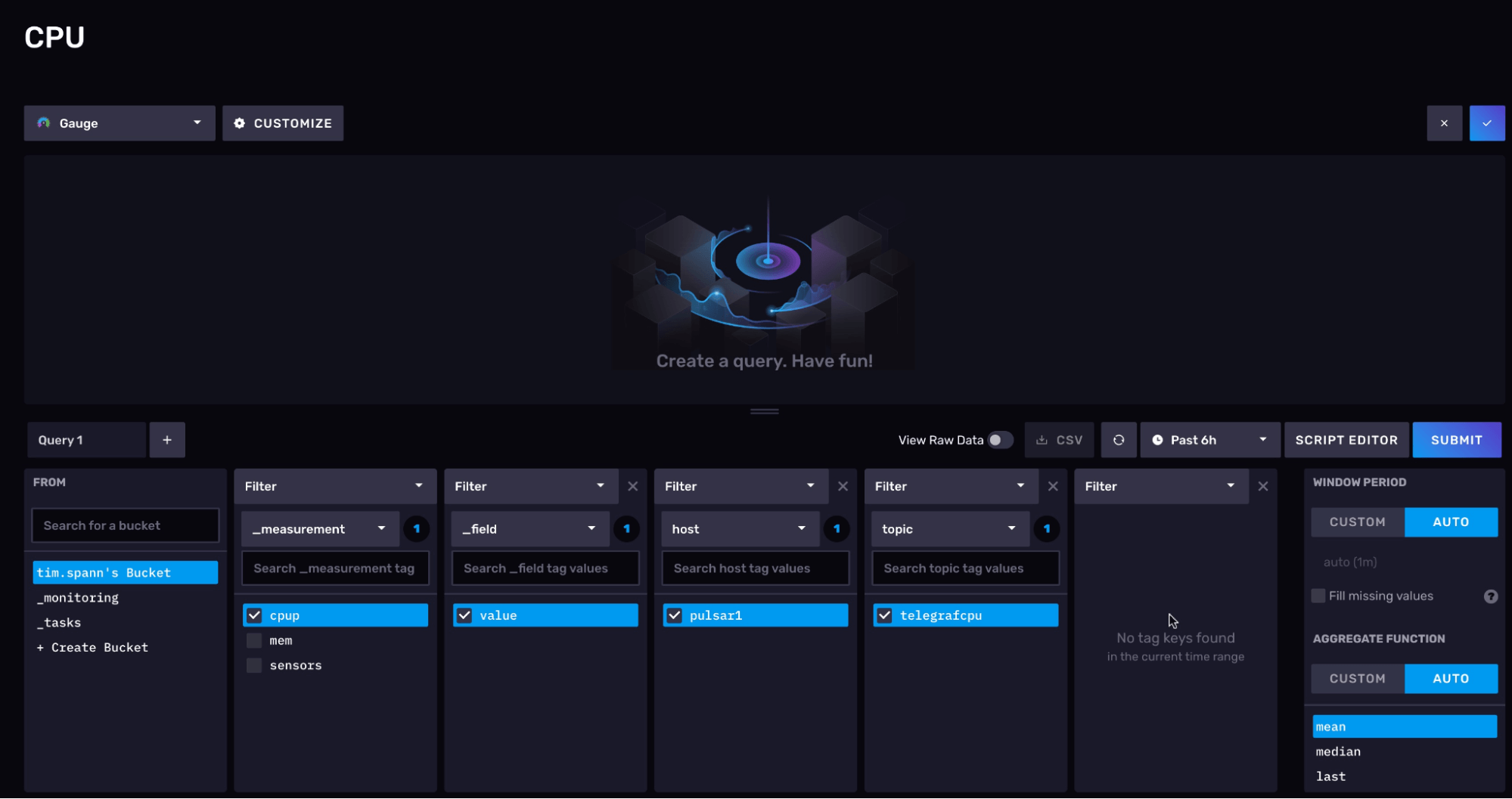
Task: Click the Submit button
Action: (1456, 439)
